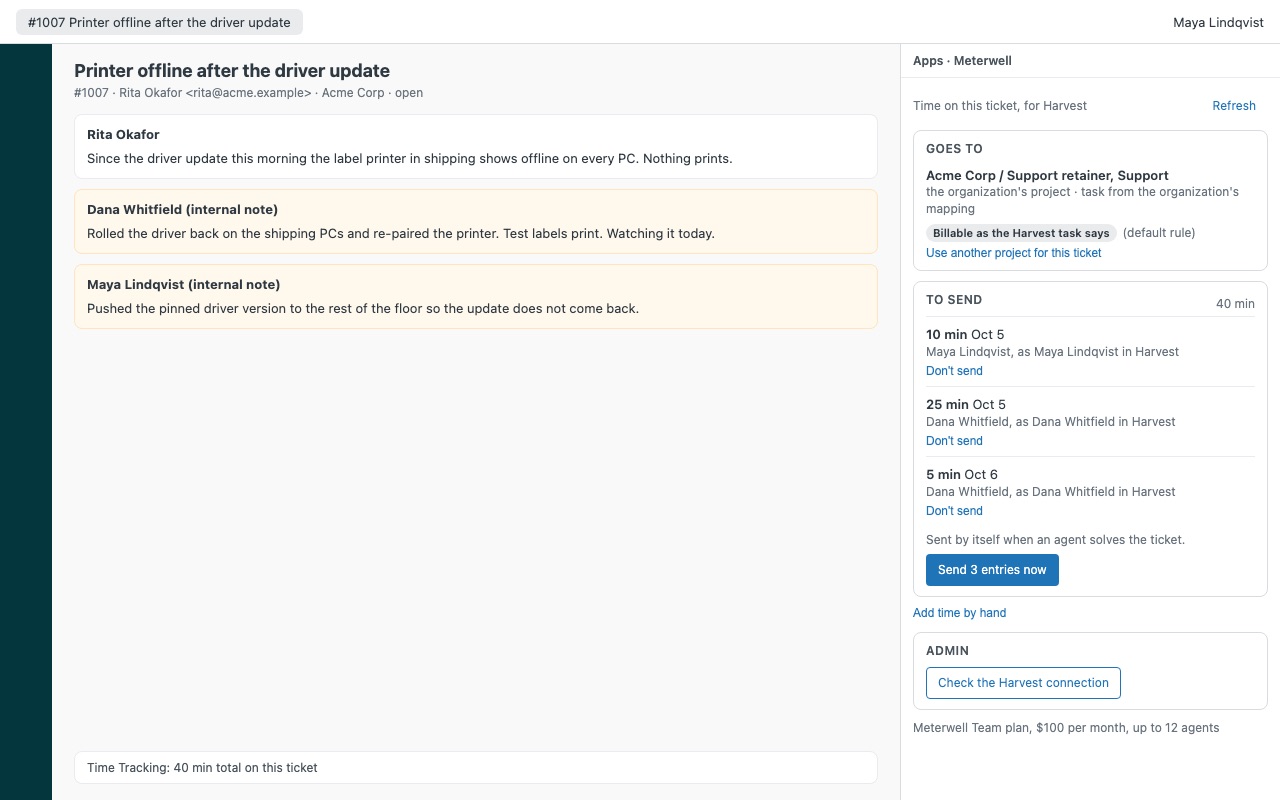This screenshot has height=800, width=1280.
Task: Click the Billable as the Harvest task says badge
Action: click(1021, 233)
